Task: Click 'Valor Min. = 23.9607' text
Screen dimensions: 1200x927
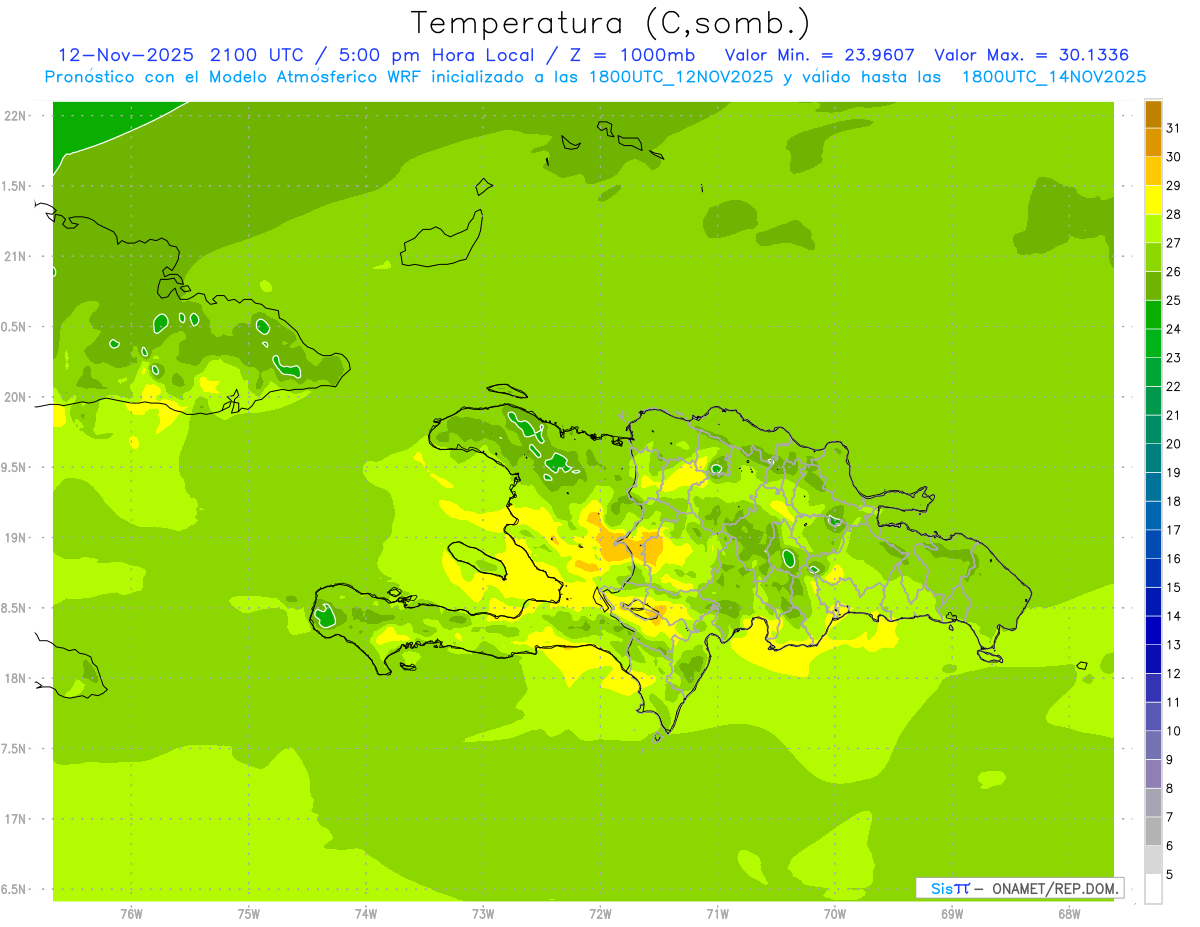Action: click(x=819, y=55)
